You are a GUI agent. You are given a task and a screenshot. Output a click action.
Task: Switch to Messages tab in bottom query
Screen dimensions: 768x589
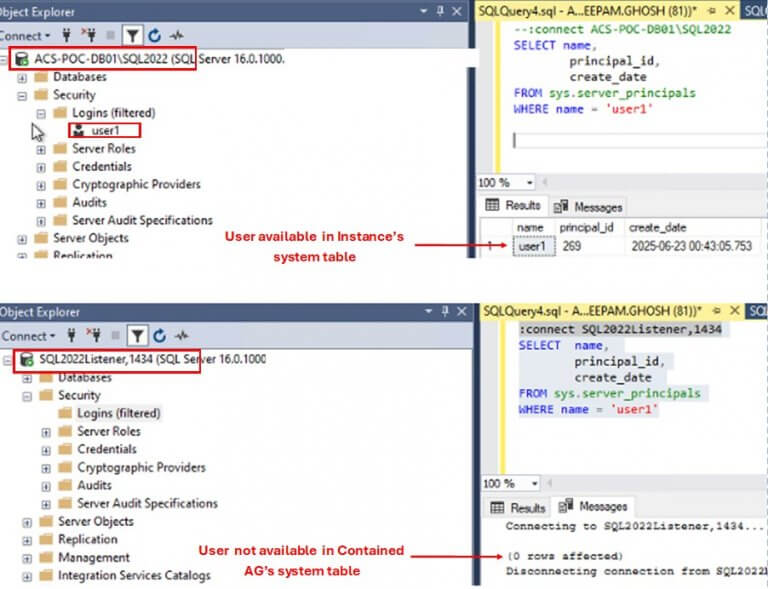click(593, 506)
